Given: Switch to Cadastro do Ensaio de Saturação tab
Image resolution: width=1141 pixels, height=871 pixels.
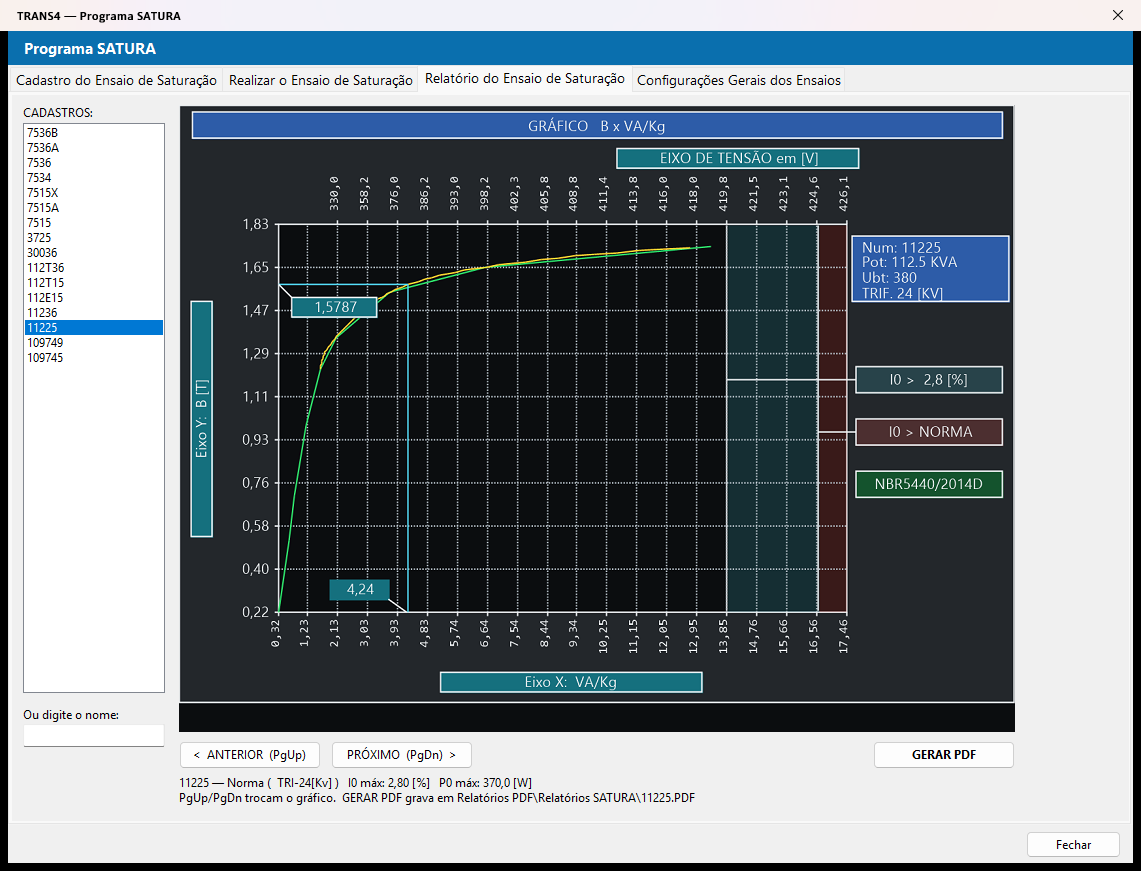Looking at the screenshot, I should (x=116, y=80).
